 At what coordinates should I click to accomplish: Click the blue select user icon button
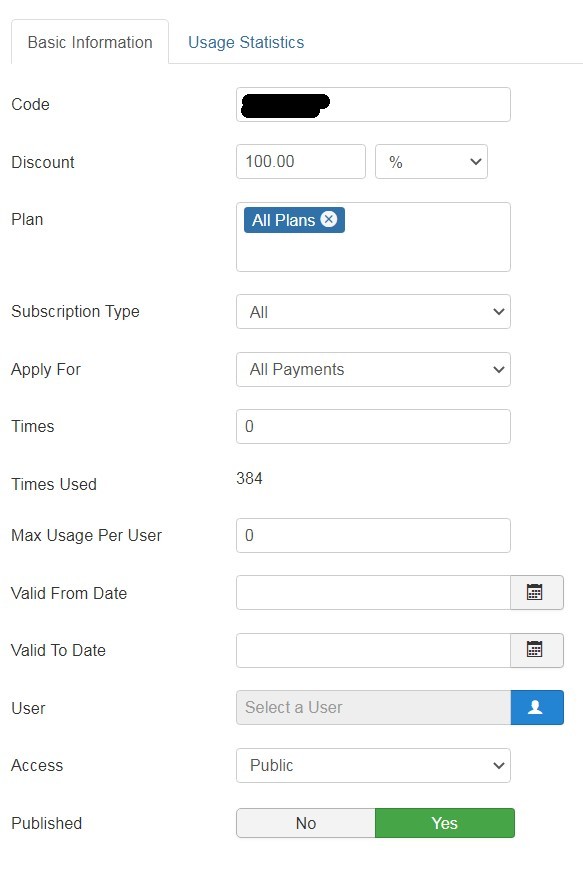[536, 707]
